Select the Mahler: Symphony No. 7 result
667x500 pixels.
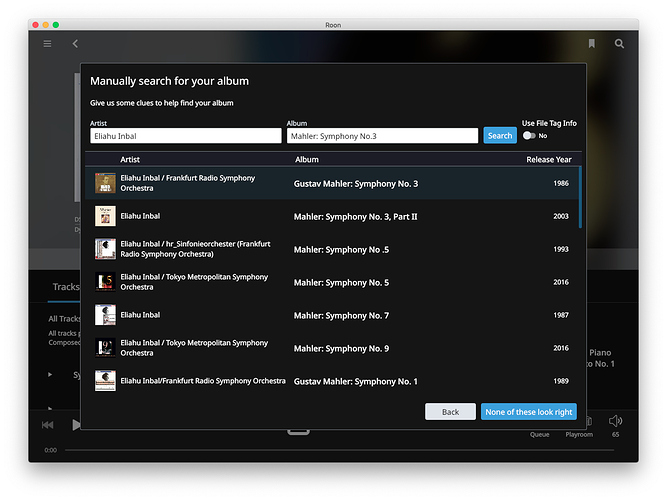coord(332,315)
